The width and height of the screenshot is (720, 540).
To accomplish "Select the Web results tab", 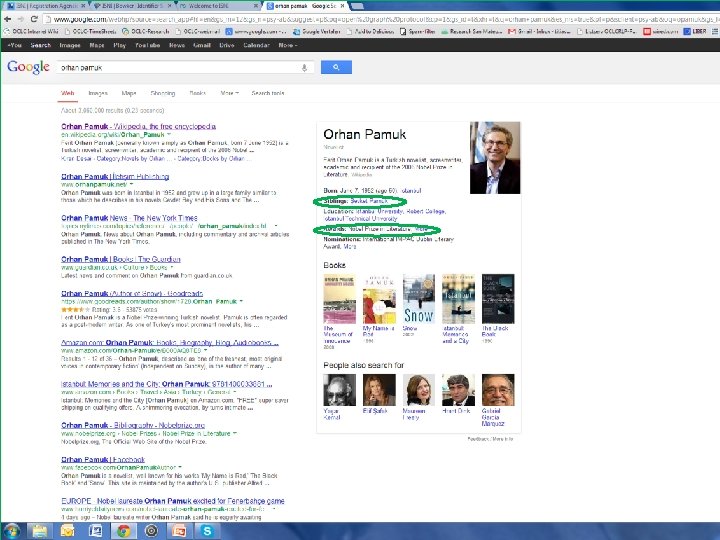I will click(68, 93).
